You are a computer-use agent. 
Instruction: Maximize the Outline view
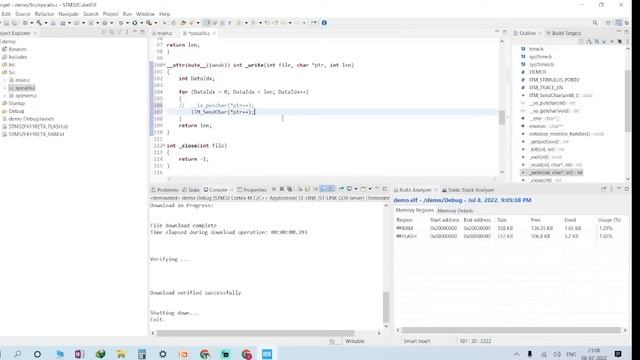click(627, 32)
